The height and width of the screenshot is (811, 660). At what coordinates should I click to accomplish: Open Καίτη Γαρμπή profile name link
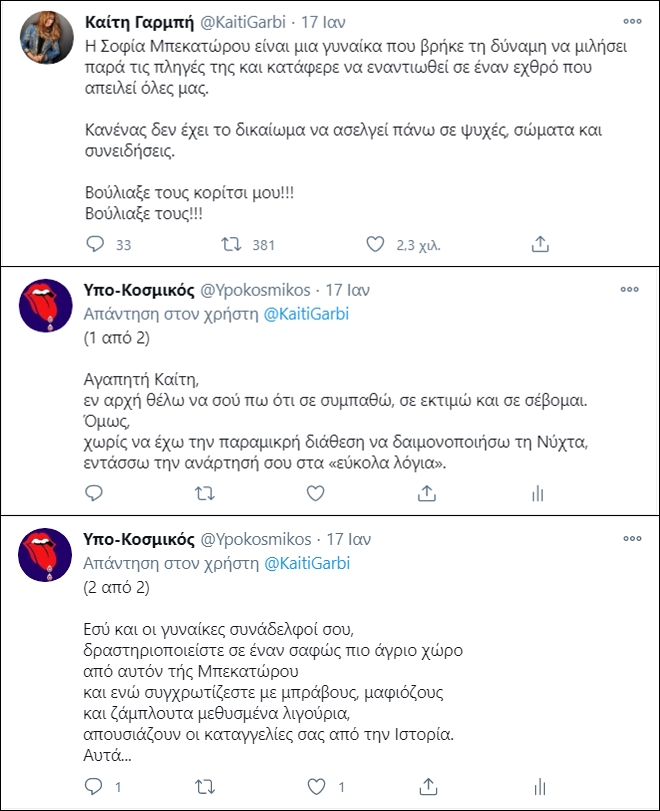click(133, 22)
